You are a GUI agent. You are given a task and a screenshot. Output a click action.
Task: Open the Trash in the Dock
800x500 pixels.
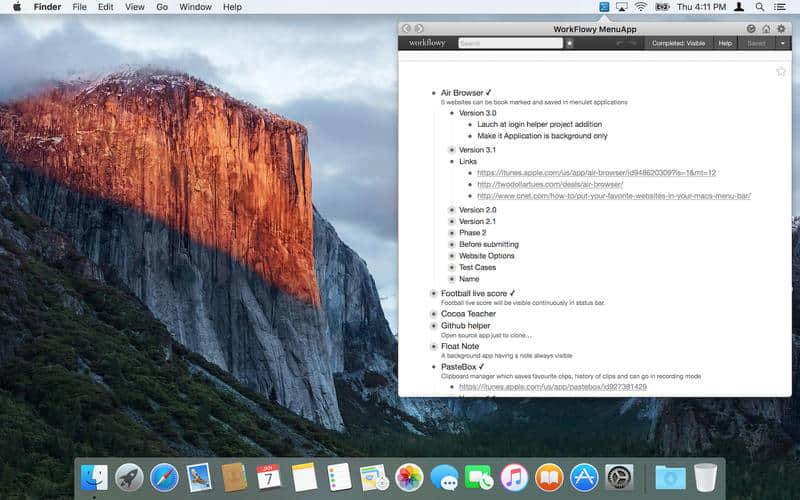tap(706, 478)
